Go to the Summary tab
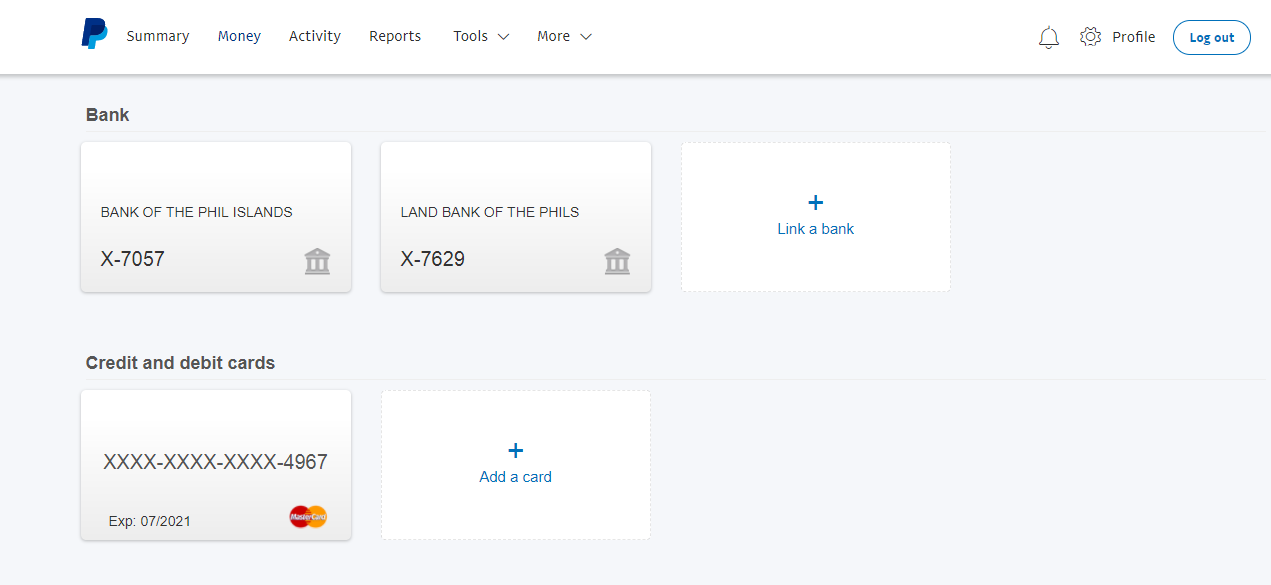The width and height of the screenshot is (1271, 585). coord(158,36)
